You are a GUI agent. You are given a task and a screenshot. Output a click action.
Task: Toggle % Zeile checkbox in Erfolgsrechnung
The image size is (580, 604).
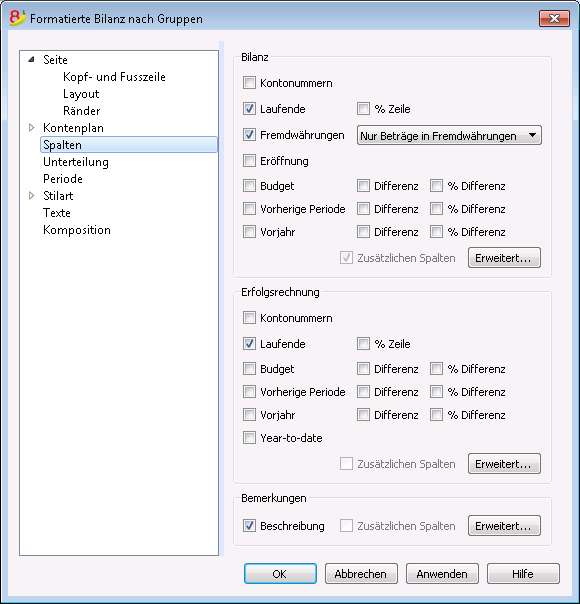[x=363, y=344]
